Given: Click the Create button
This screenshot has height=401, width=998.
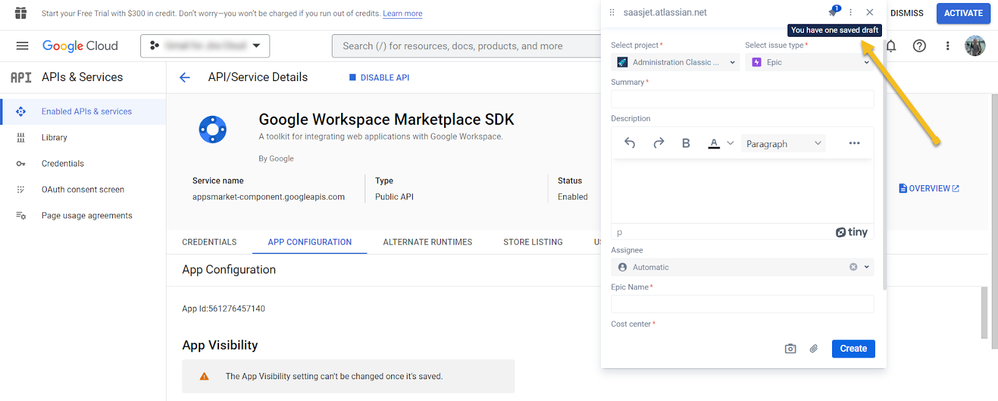Looking at the screenshot, I should pyautogui.click(x=853, y=348).
